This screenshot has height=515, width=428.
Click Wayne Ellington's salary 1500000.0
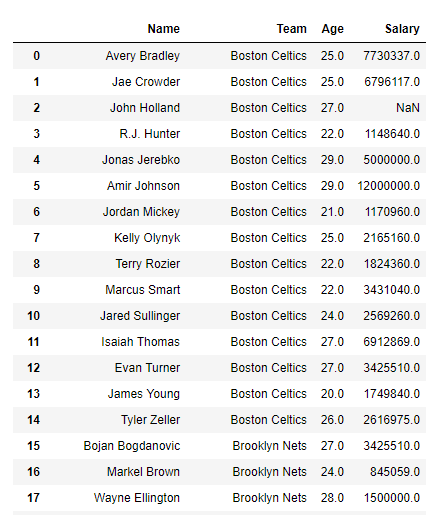(392, 498)
